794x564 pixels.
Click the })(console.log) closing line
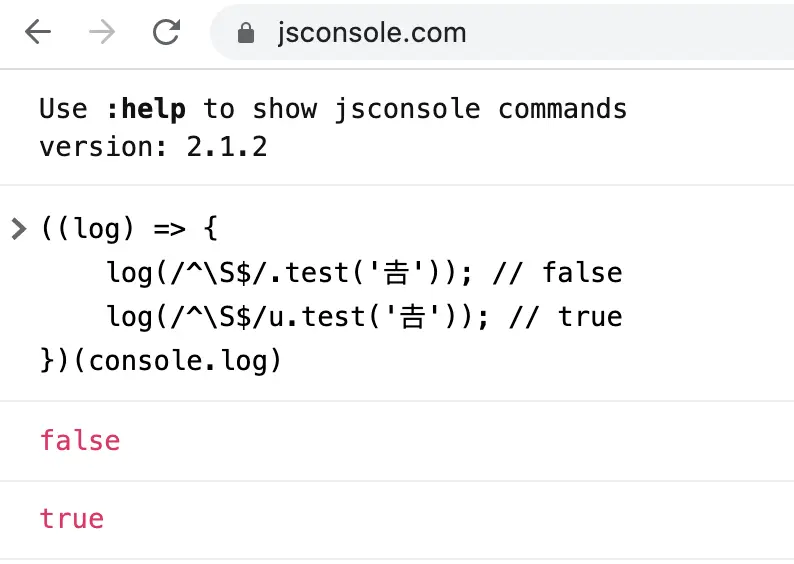pyautogui.click(x=161, y=361)
